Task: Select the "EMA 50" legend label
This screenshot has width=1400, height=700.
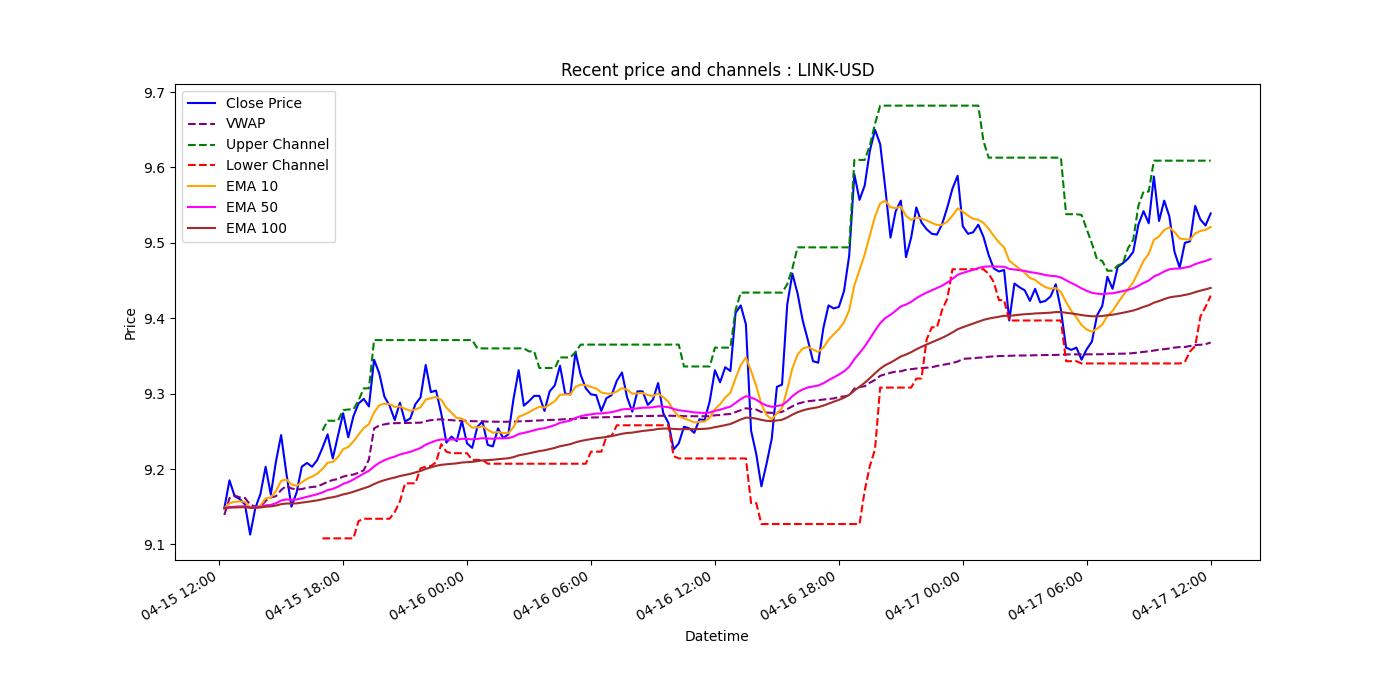Action: pyautogui.click(x=252, y=208)
